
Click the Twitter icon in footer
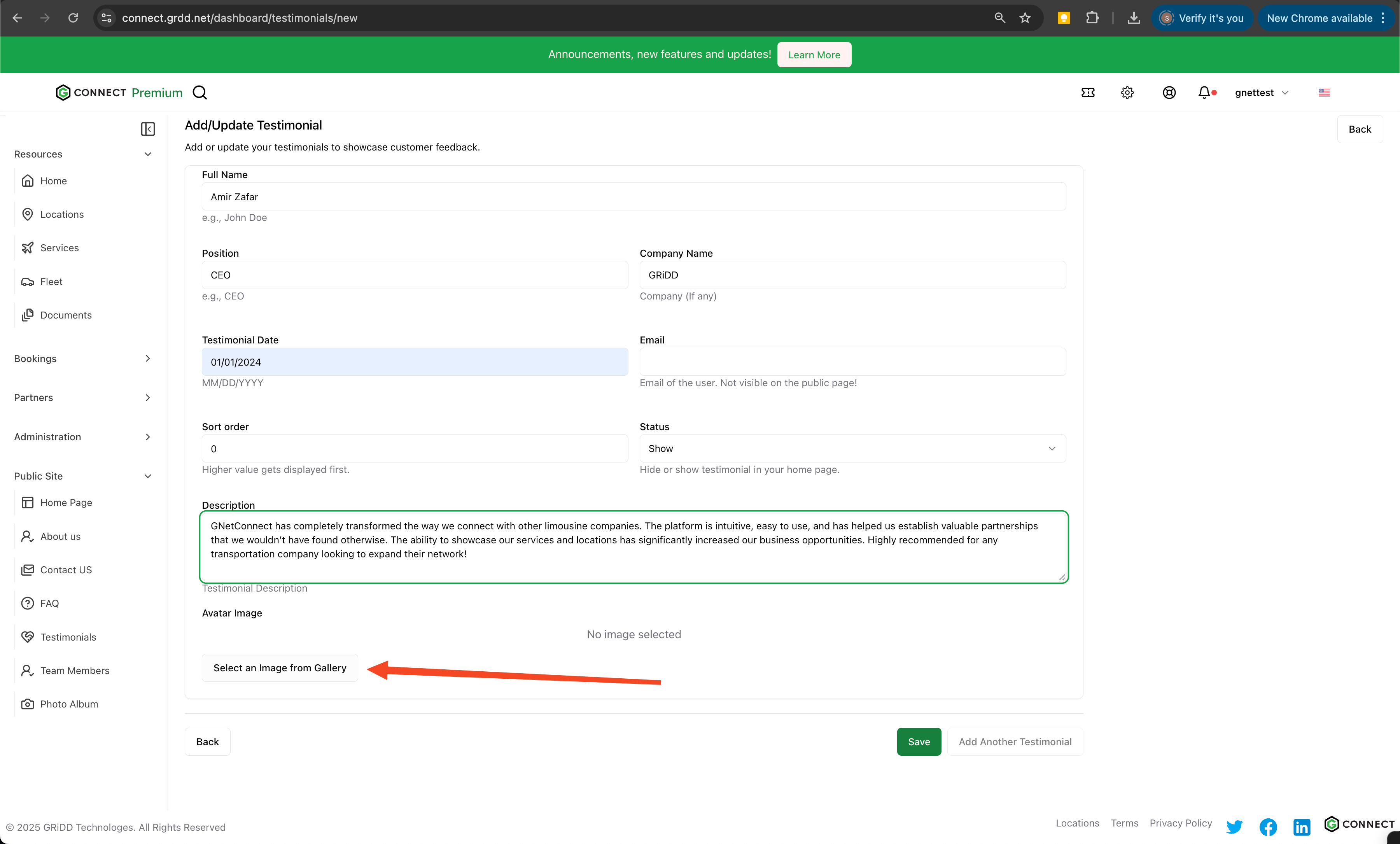point(1234,827)
